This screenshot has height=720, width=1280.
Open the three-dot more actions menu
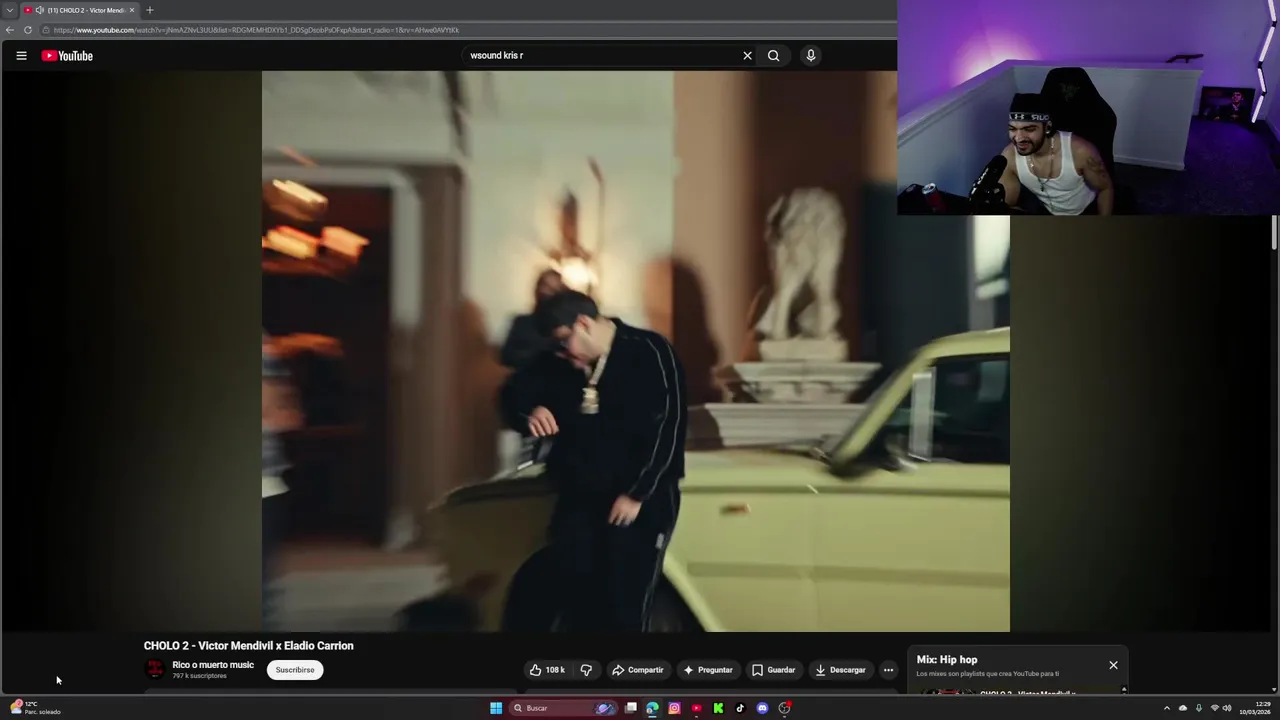888,670
